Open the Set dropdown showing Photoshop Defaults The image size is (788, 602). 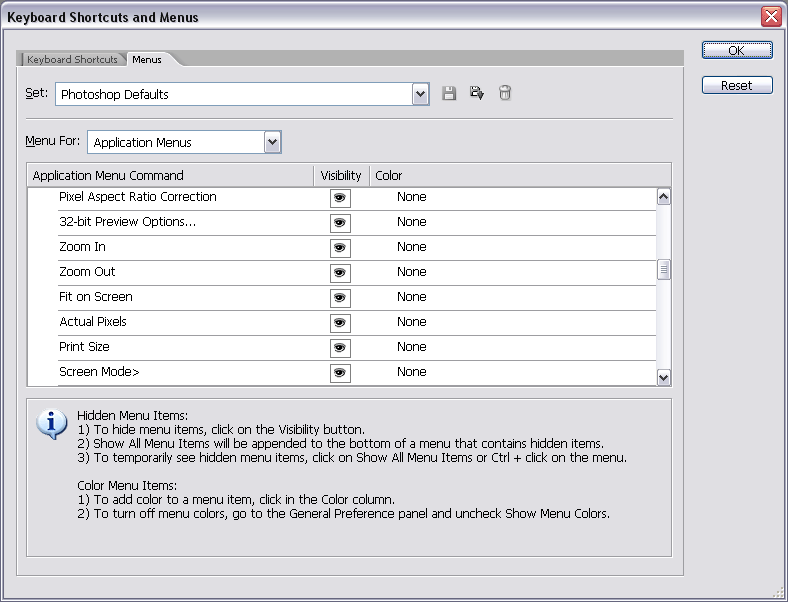click(242, 94)
